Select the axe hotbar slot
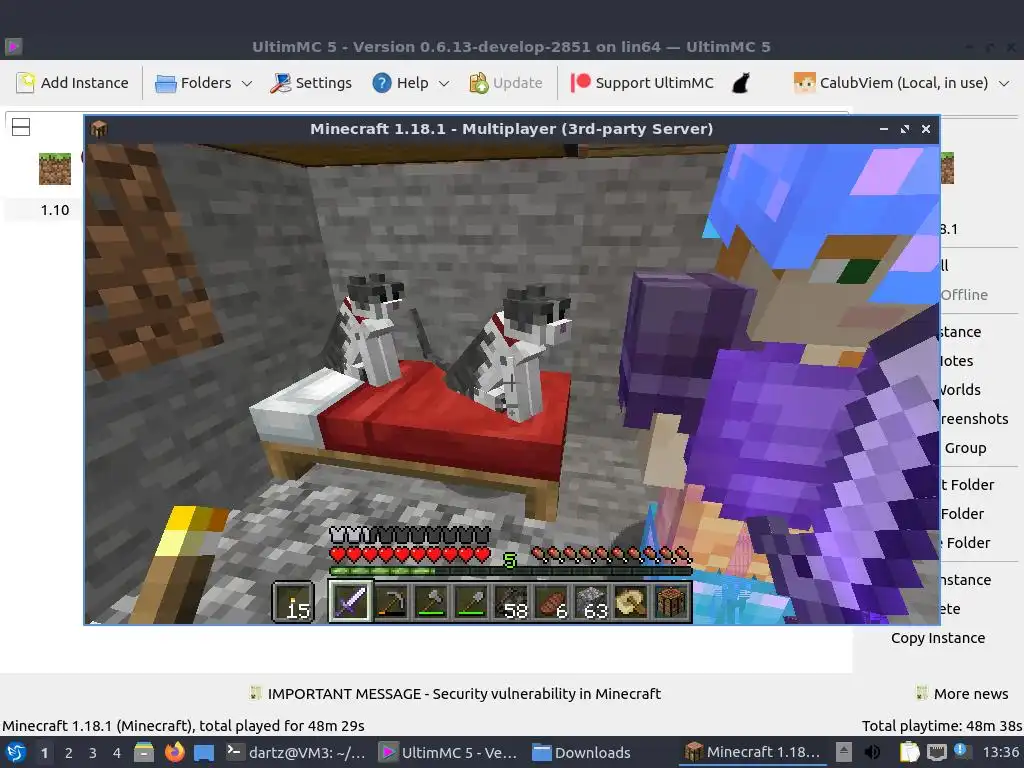Screen dimensions: 1024x768 (431, 601)
